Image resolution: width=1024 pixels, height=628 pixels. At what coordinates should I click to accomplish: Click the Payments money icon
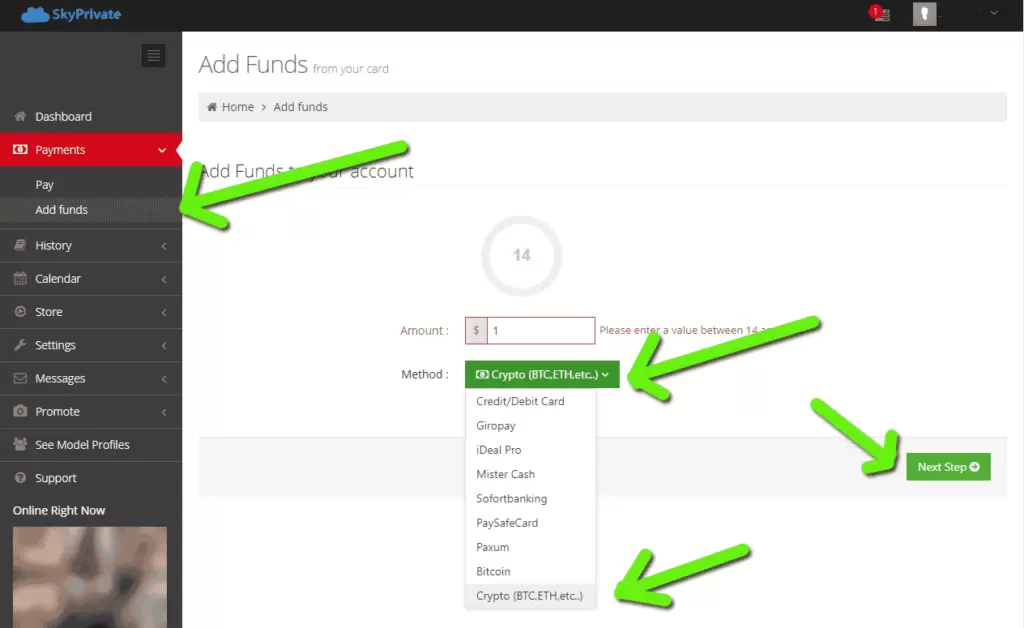[20, 149]
